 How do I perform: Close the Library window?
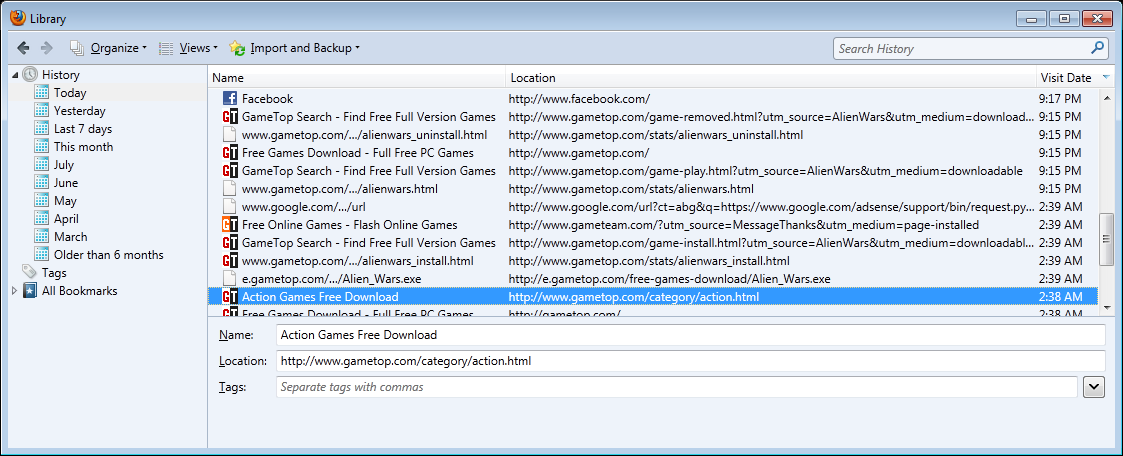point(1098,19)
